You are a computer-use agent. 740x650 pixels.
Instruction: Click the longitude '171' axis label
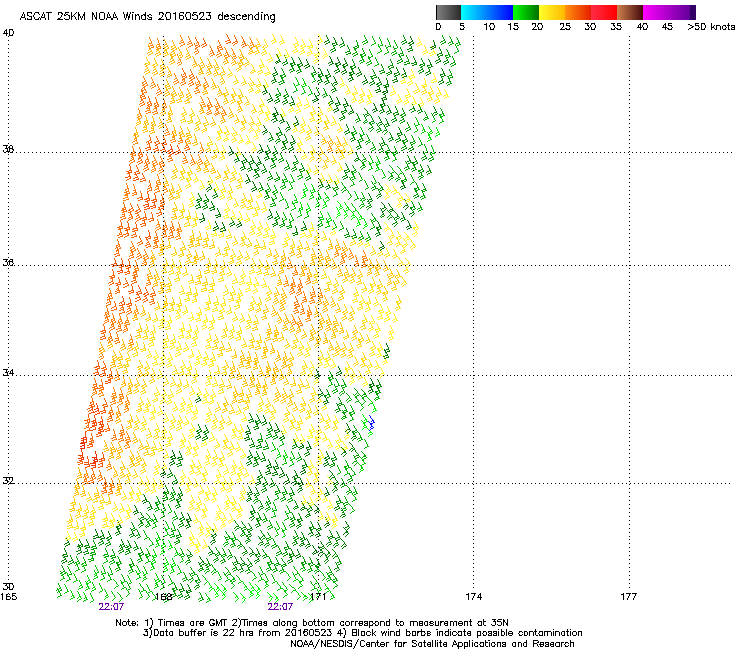pyautogui.click(x=318, y=597)
